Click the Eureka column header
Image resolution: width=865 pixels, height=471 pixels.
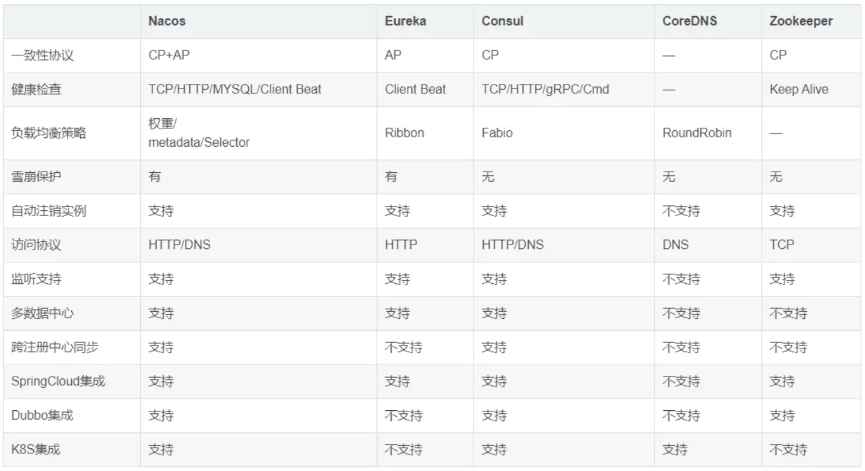[x=405, y=21]
